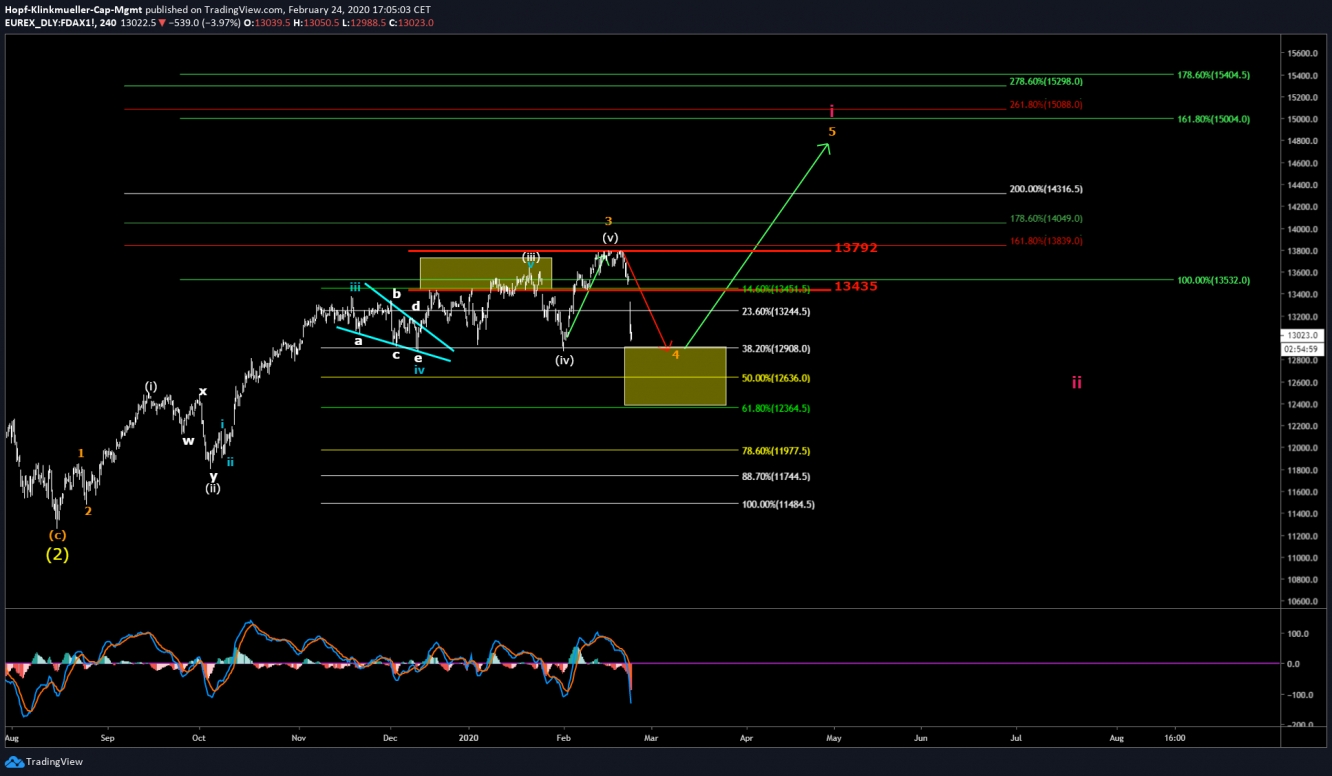The width and height of the screenshot is (1332, 776).
Task: Click the 10600.0 price axis label
Action: pyautogui.click(x=1304, y=602)
